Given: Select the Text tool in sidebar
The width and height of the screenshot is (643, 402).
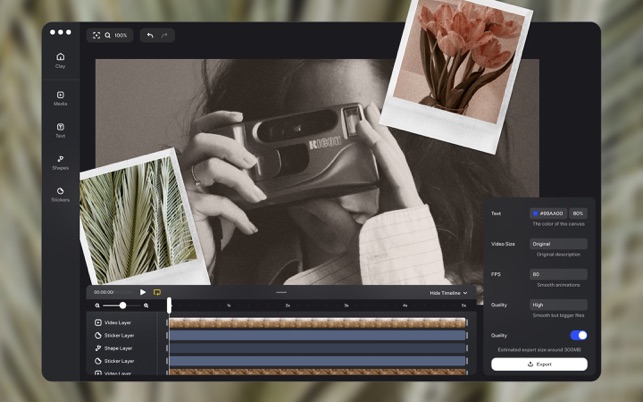Looking at the screenshot, I should [x=60, y=127].
